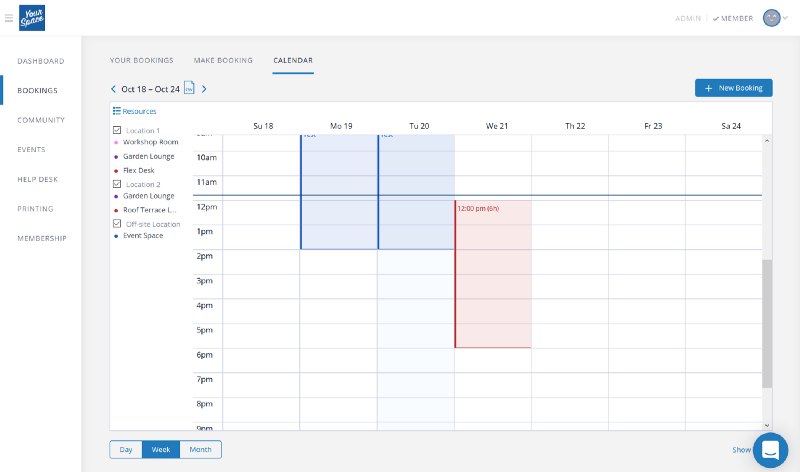Switch to Admin mode link
Image resolution: width=800 pixels, height=472 pixels.
pos(688,18)
